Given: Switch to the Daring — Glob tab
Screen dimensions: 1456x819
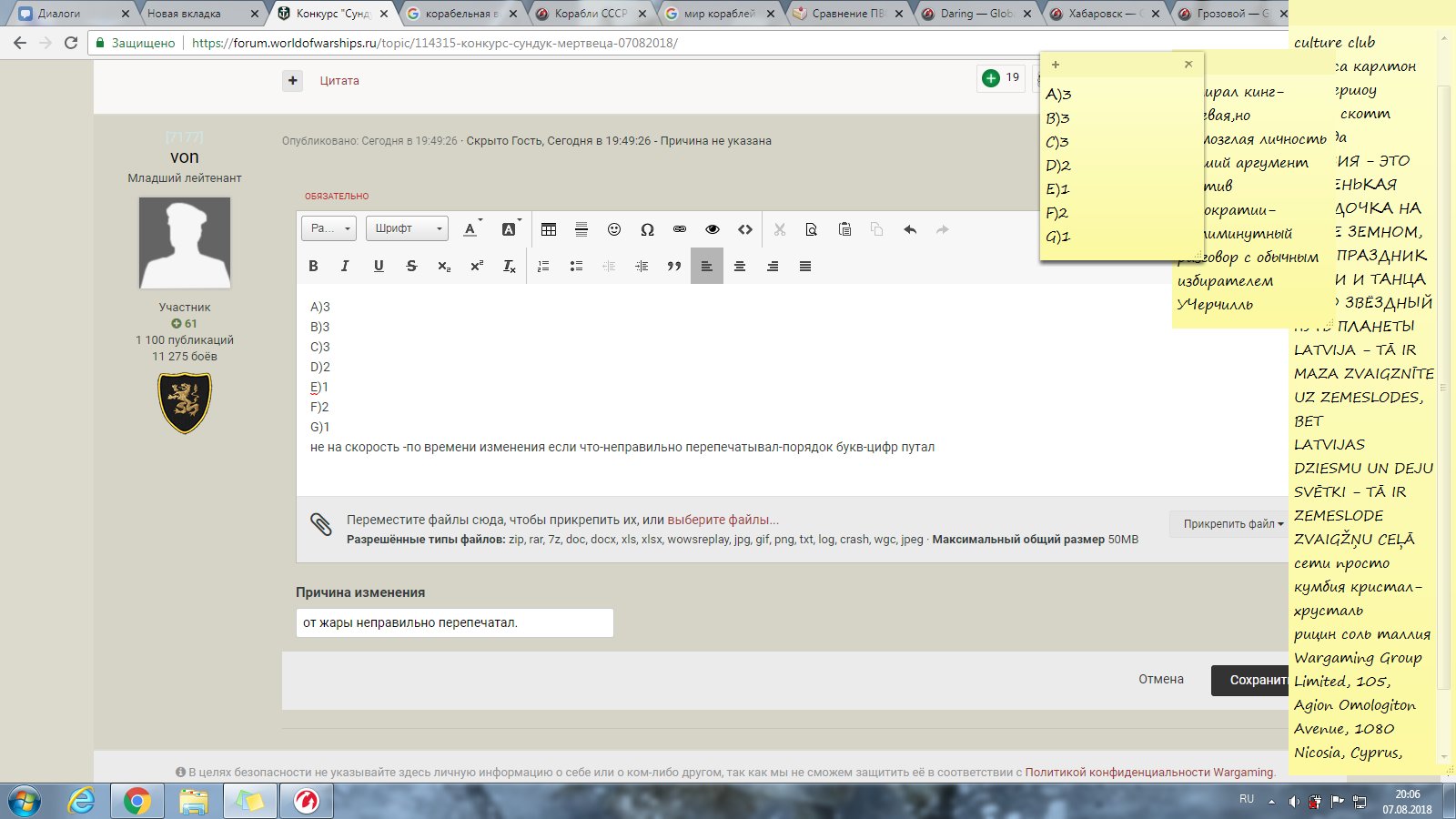Looking at the screenshot, I should pyautogui.click(x=977, y=14).
